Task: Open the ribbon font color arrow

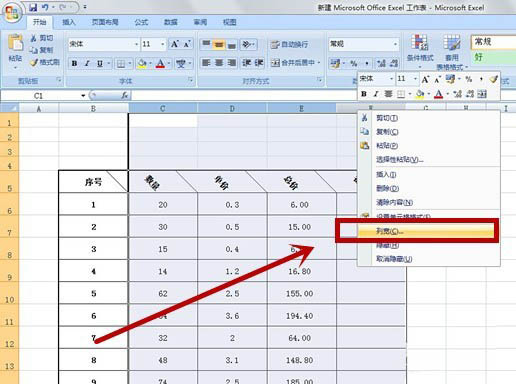Action: point(169,63)
